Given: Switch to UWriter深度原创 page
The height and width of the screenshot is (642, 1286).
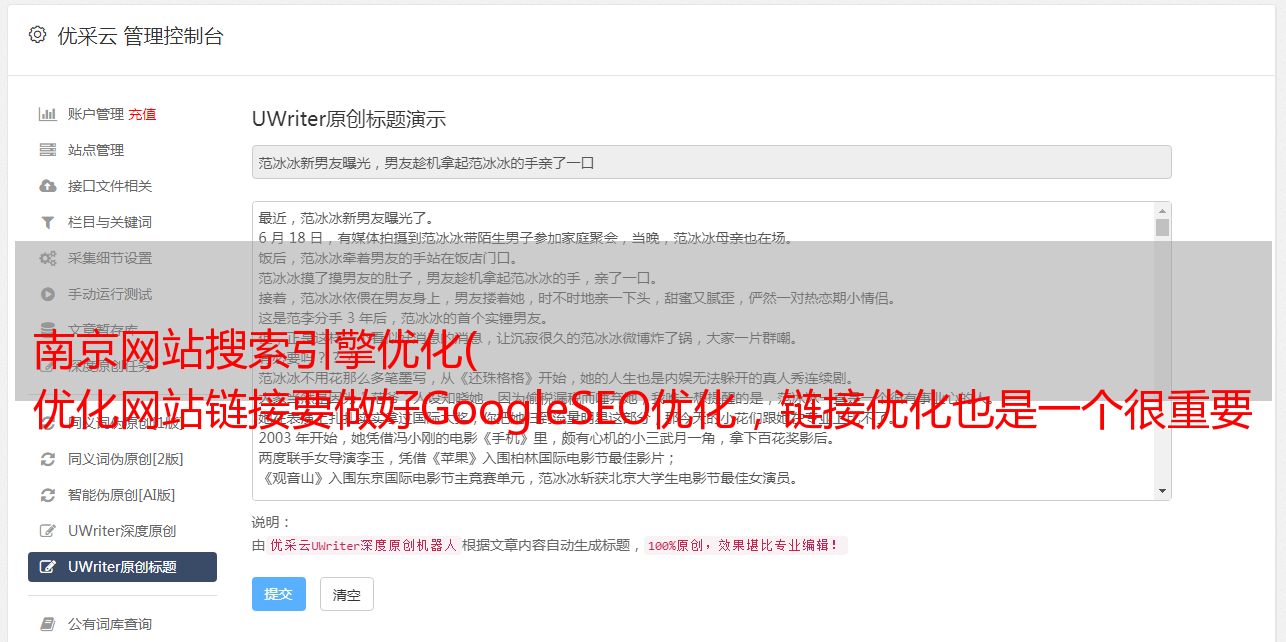Looking at the screenshot, I should (x=122, y=531).
